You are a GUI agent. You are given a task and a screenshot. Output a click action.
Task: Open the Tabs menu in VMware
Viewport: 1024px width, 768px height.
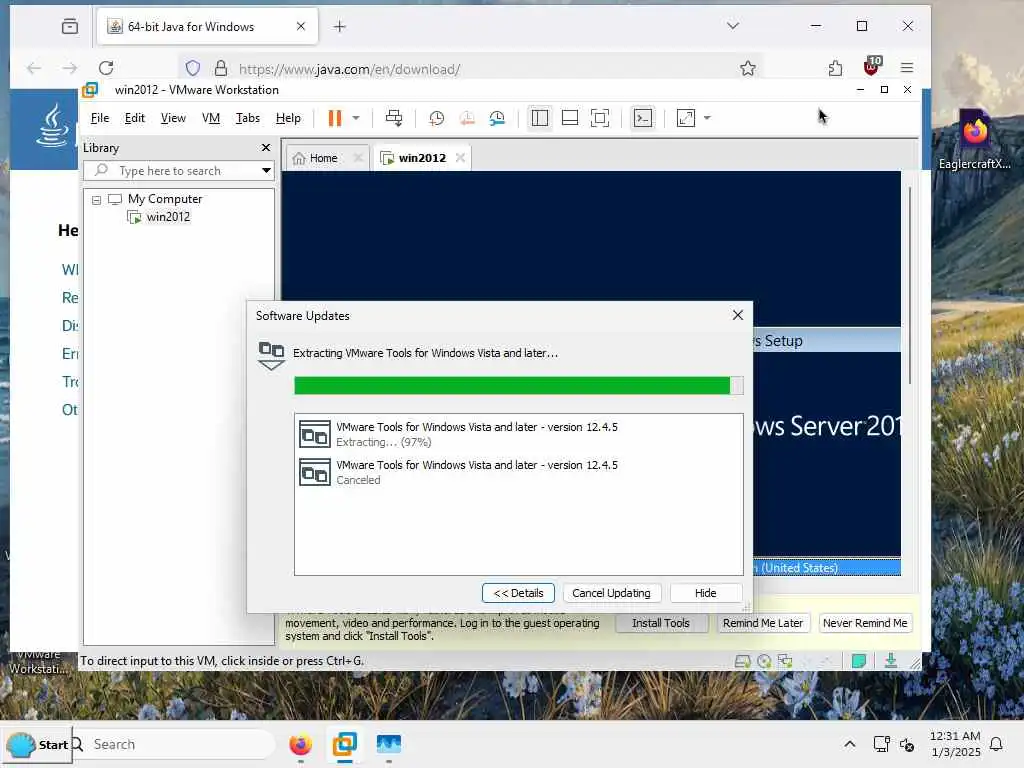[x=248, y=118]
